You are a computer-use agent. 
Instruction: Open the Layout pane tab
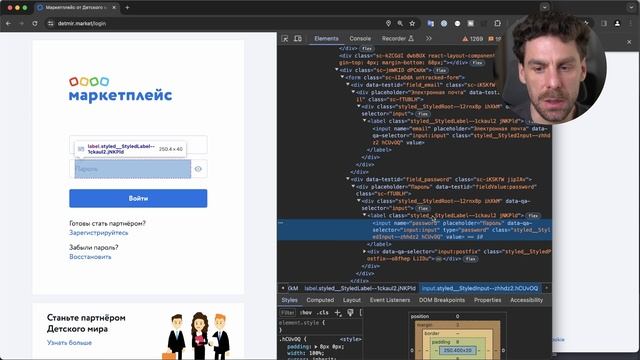click(x=351, y=300)
